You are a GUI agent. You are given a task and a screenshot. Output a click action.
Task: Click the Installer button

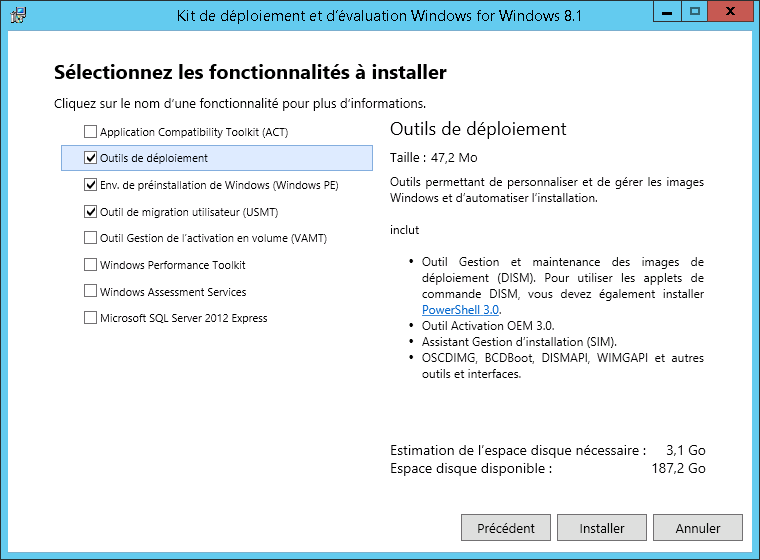602,528
